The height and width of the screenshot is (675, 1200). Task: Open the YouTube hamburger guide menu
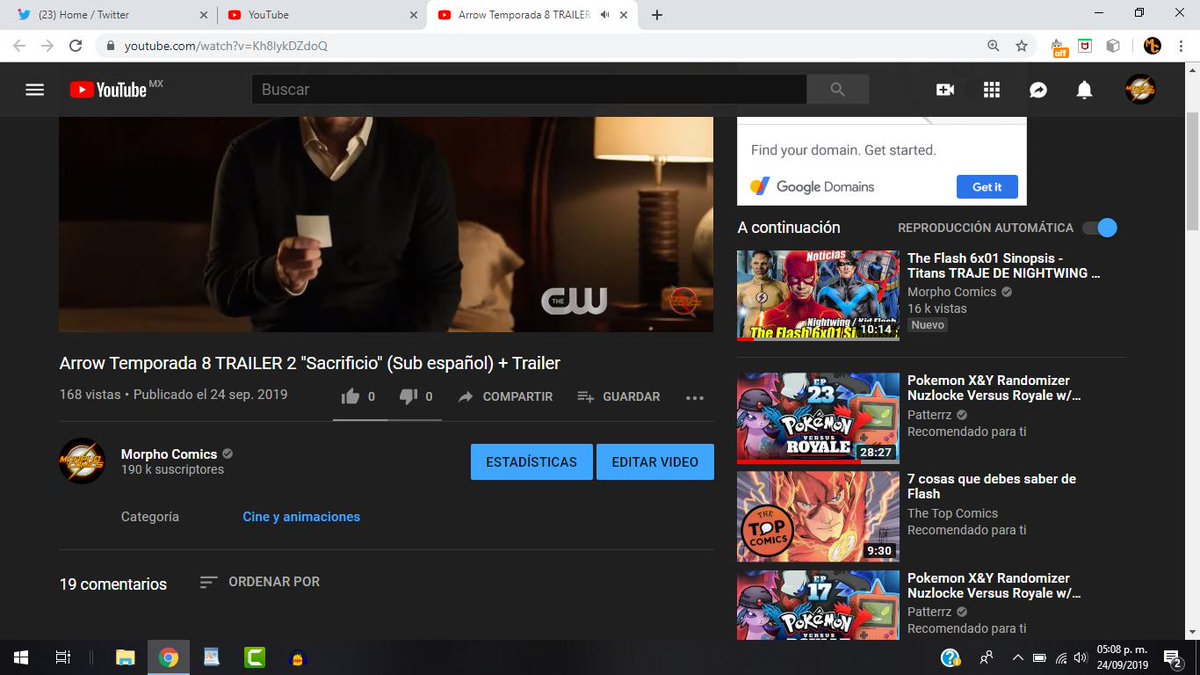click(x=35, y=90)
